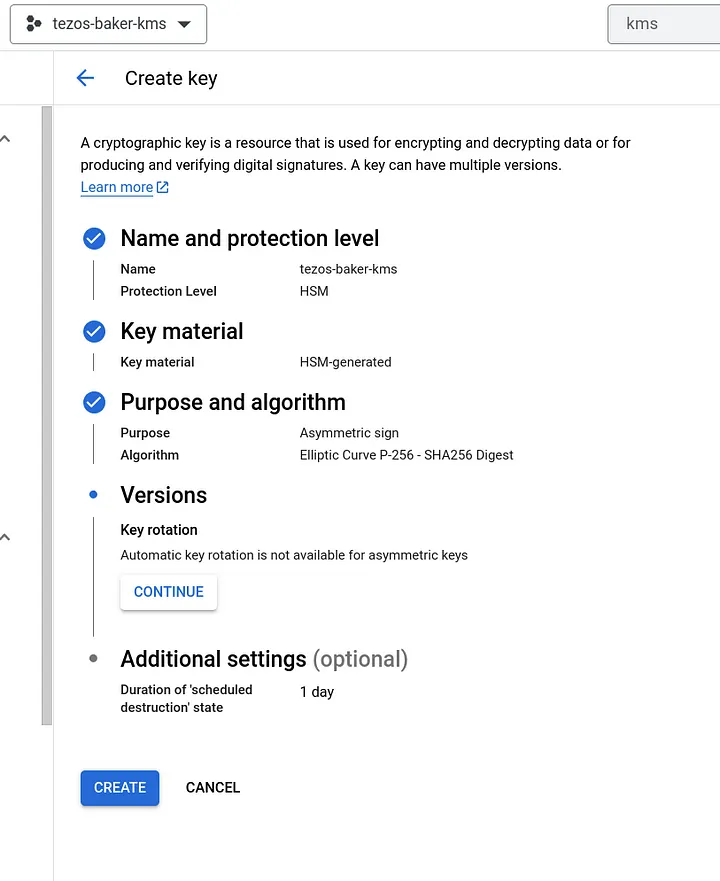Click the checkmark icon beside Key material
Viewport: 720px width, 881px height.
94,331
